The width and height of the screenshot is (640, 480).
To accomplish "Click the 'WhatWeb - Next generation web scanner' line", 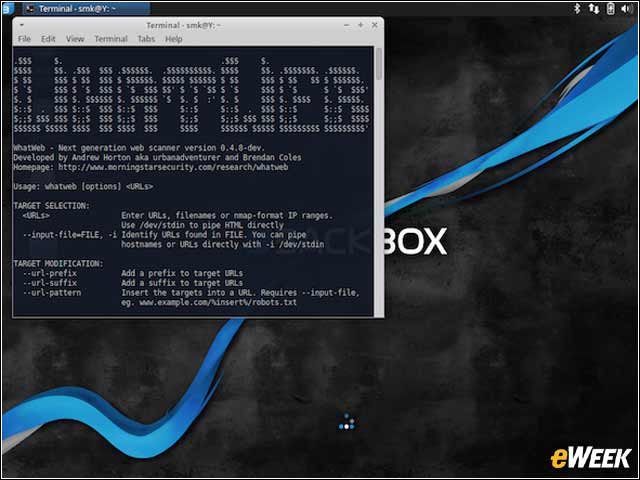I will click(x=139, y=148).
